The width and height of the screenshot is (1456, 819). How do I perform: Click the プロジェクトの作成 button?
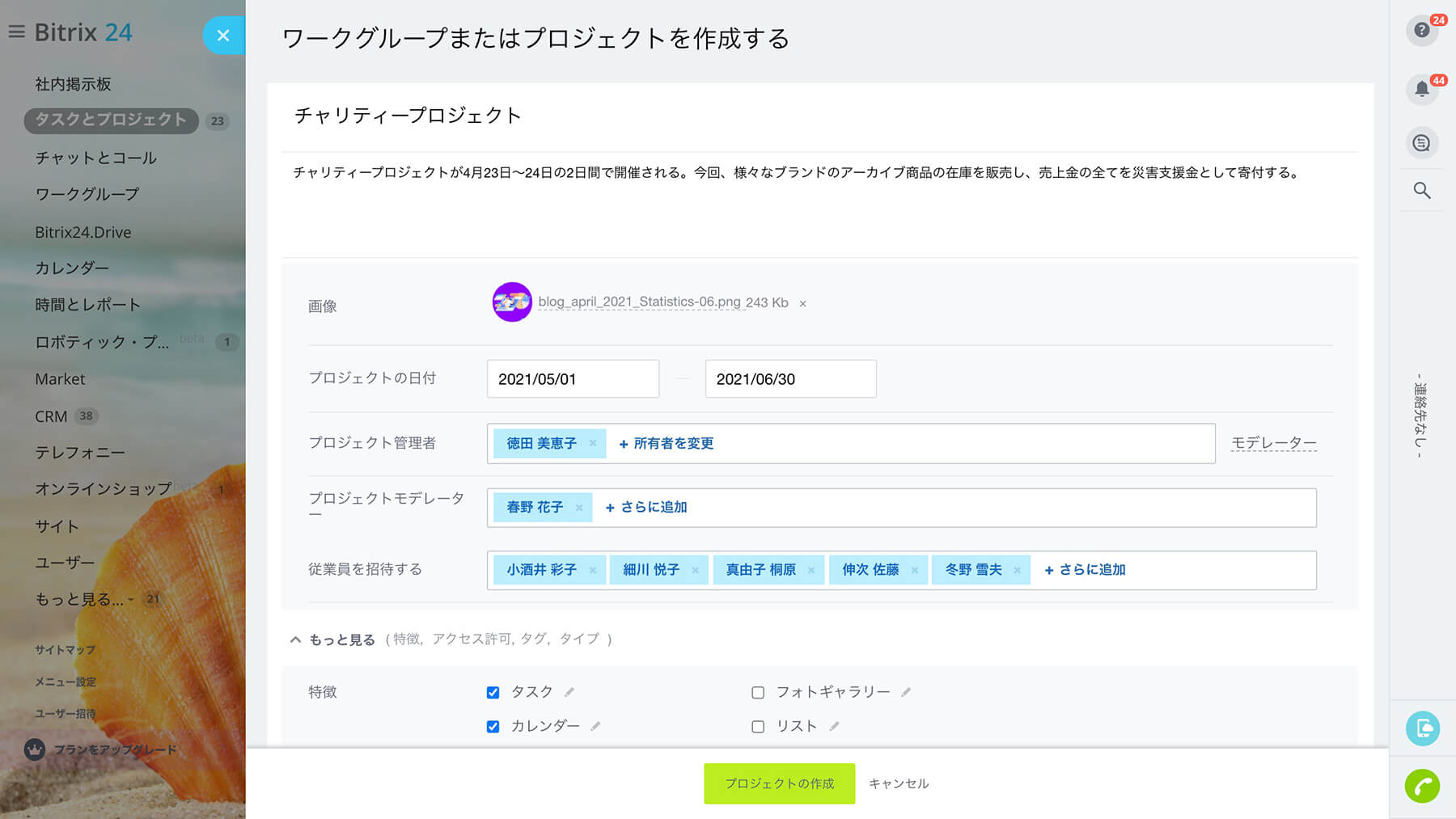tap(779, 783)
